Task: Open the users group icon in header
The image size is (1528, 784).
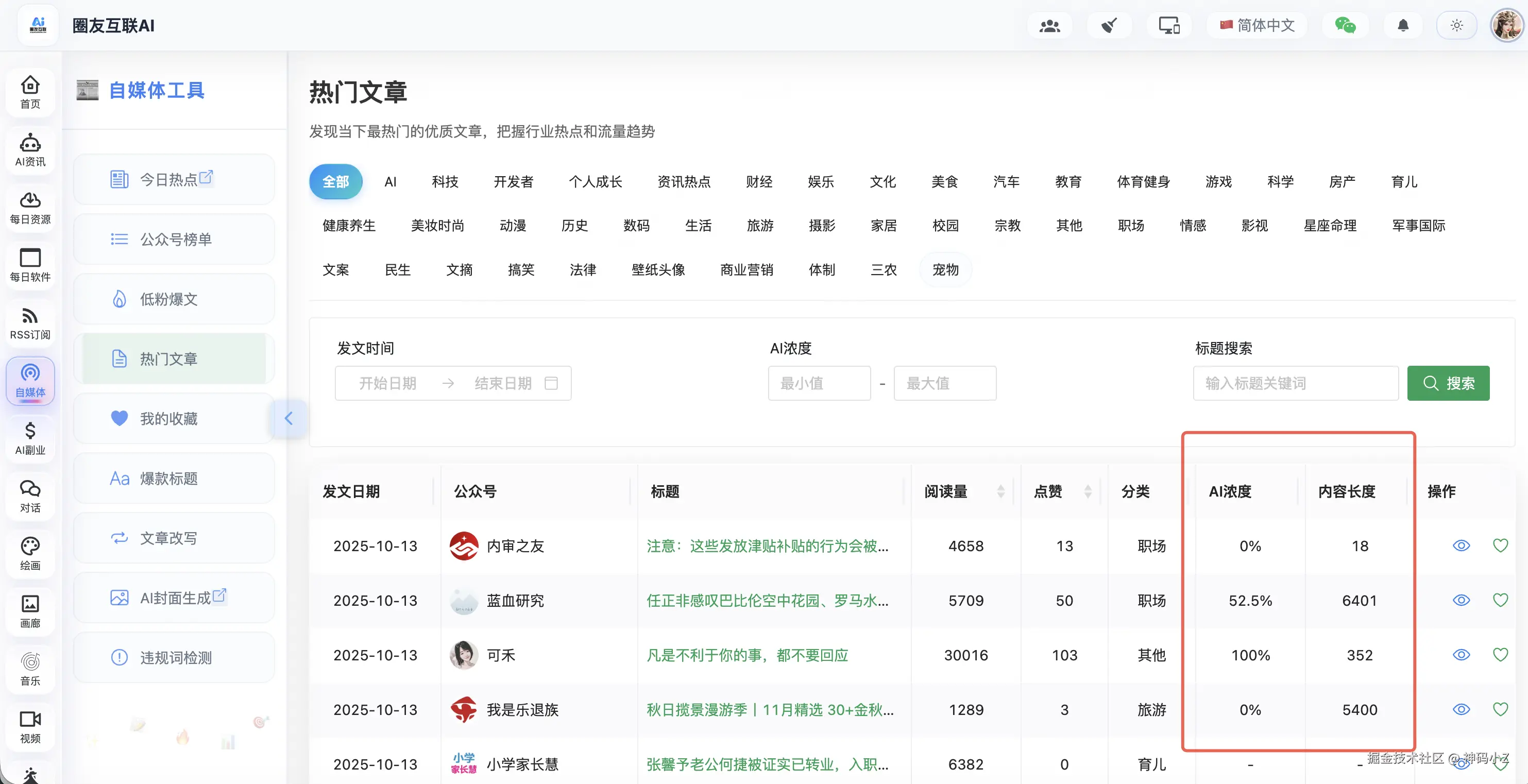Action: (1049, 26)
